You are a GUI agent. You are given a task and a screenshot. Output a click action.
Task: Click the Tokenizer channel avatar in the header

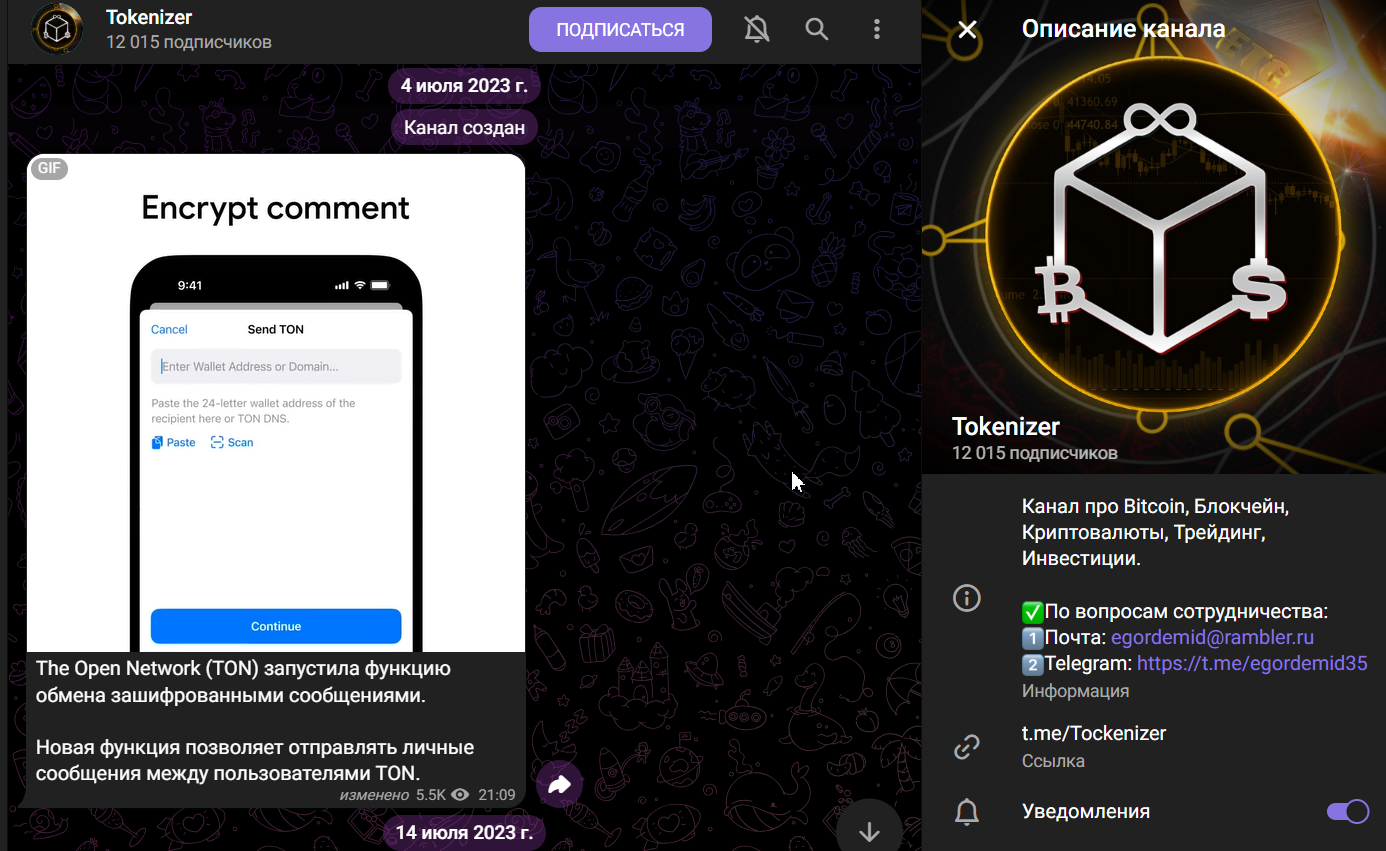[57, 29]
